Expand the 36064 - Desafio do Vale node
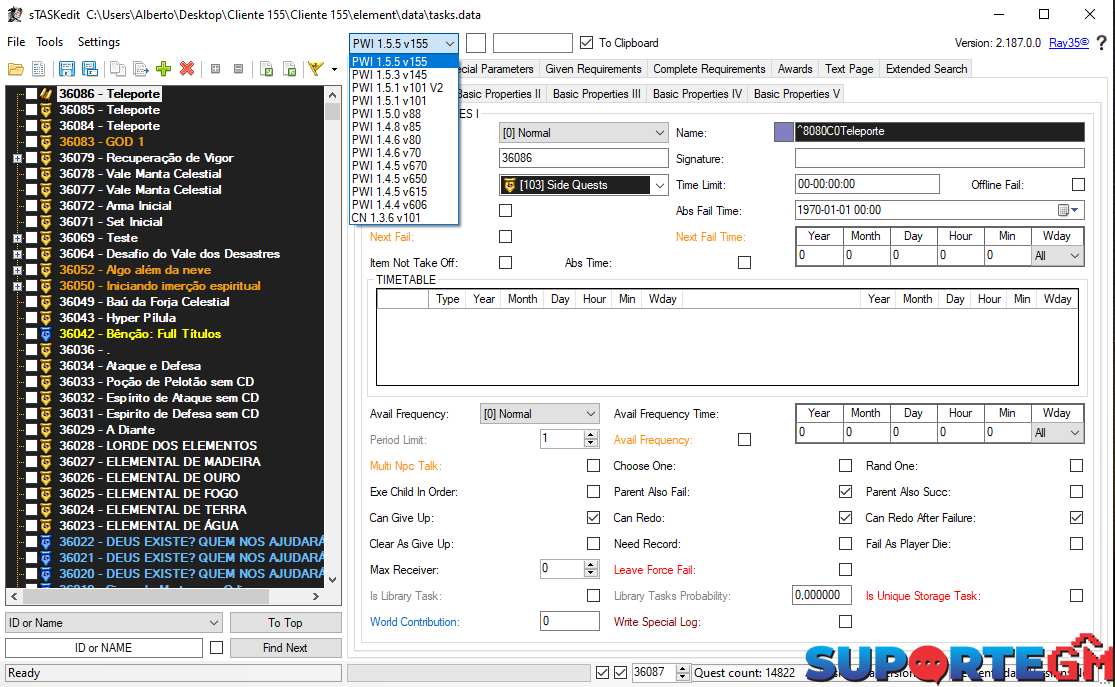Viewport: 1115px width, 687px height. point(17,254)
